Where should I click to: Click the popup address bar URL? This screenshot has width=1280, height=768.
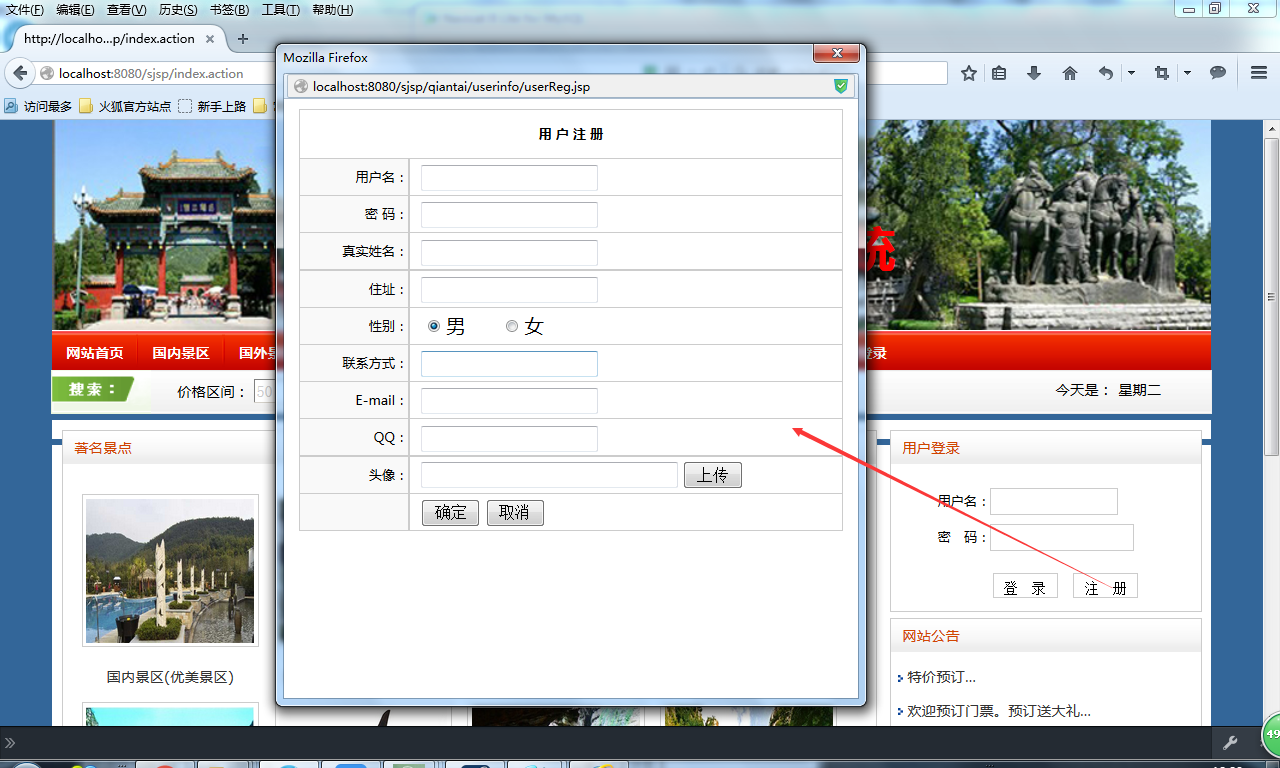pyautogui.click(x=451, y=87)
